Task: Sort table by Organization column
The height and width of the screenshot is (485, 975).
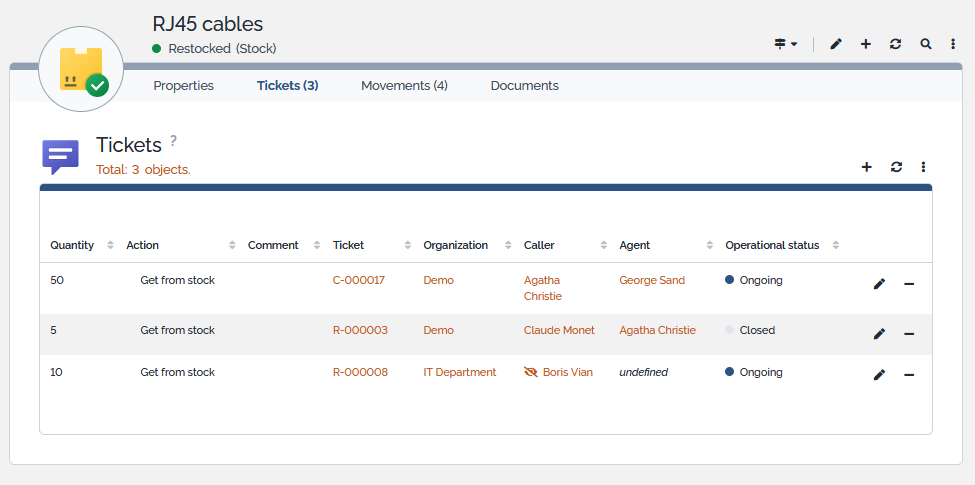Action: coord(455,245)
